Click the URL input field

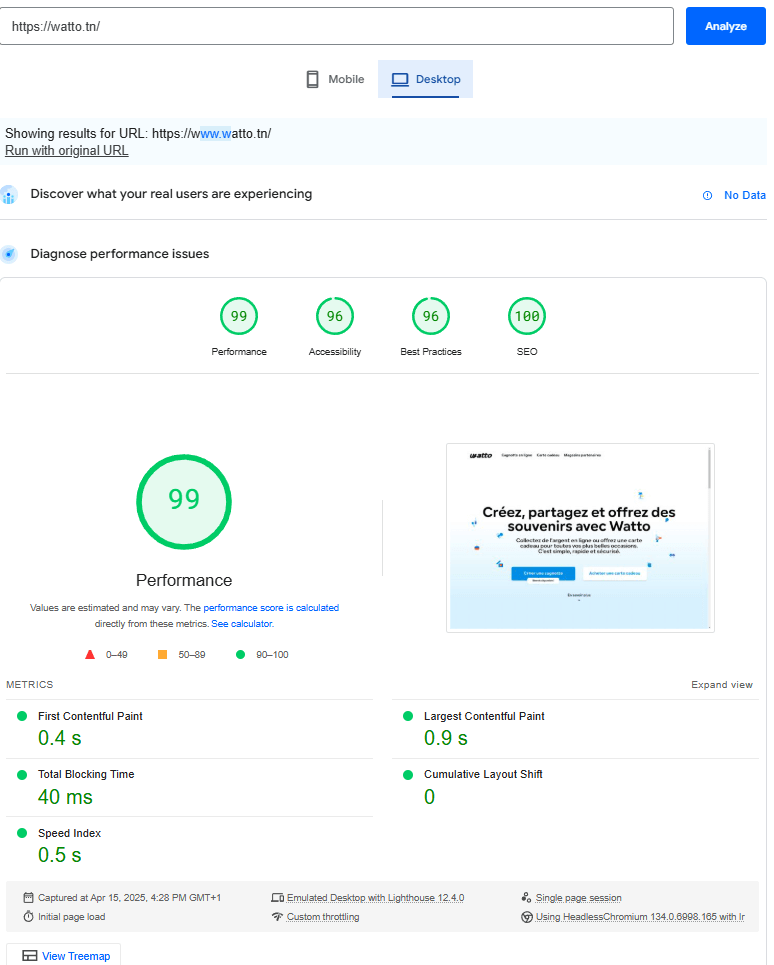[337, 26]
